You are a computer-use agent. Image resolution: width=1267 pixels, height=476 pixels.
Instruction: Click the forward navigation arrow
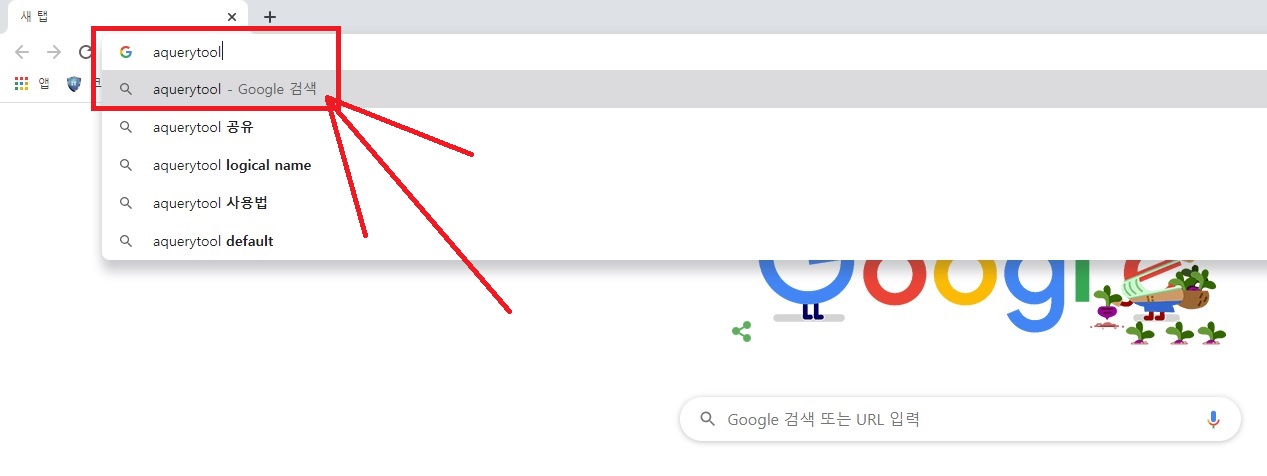[54, 52]
